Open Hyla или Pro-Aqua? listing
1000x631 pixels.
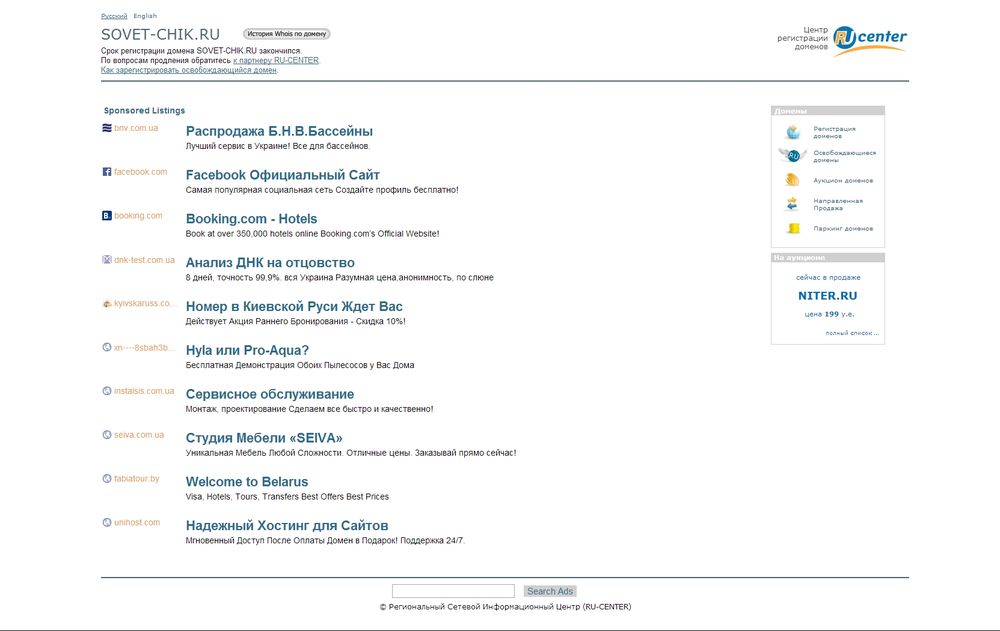point(247,350)
